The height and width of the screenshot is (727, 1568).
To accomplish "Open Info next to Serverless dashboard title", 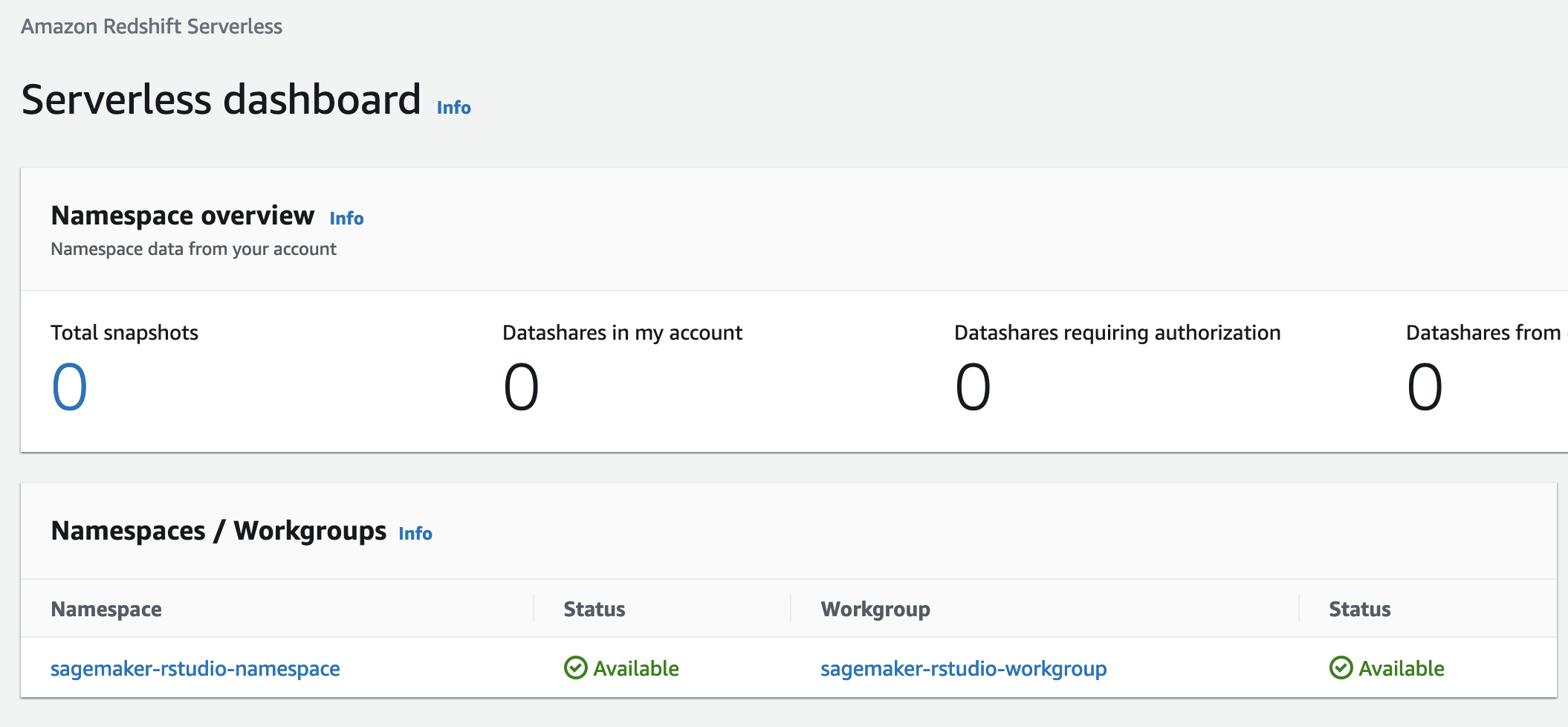I will (x=453, y=108).
